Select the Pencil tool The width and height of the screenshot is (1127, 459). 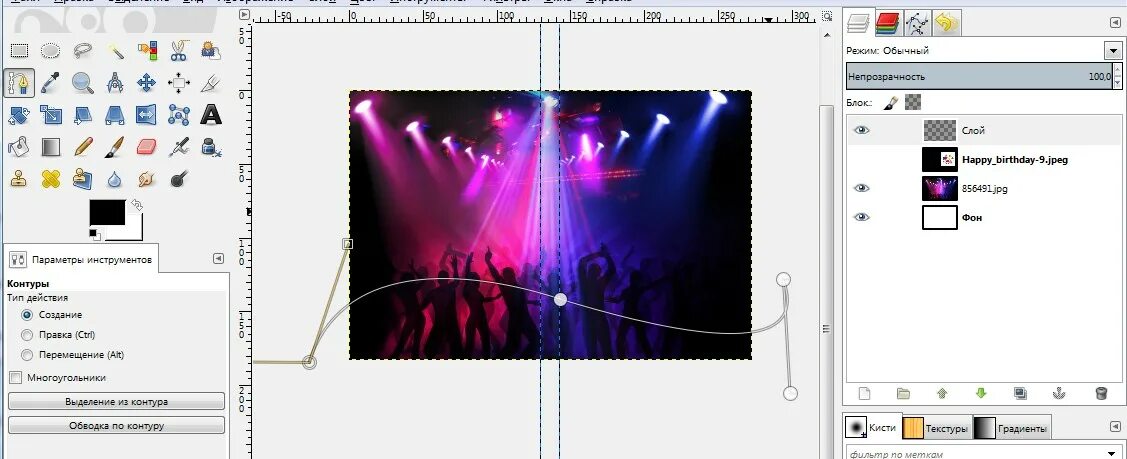pos(83,147)
